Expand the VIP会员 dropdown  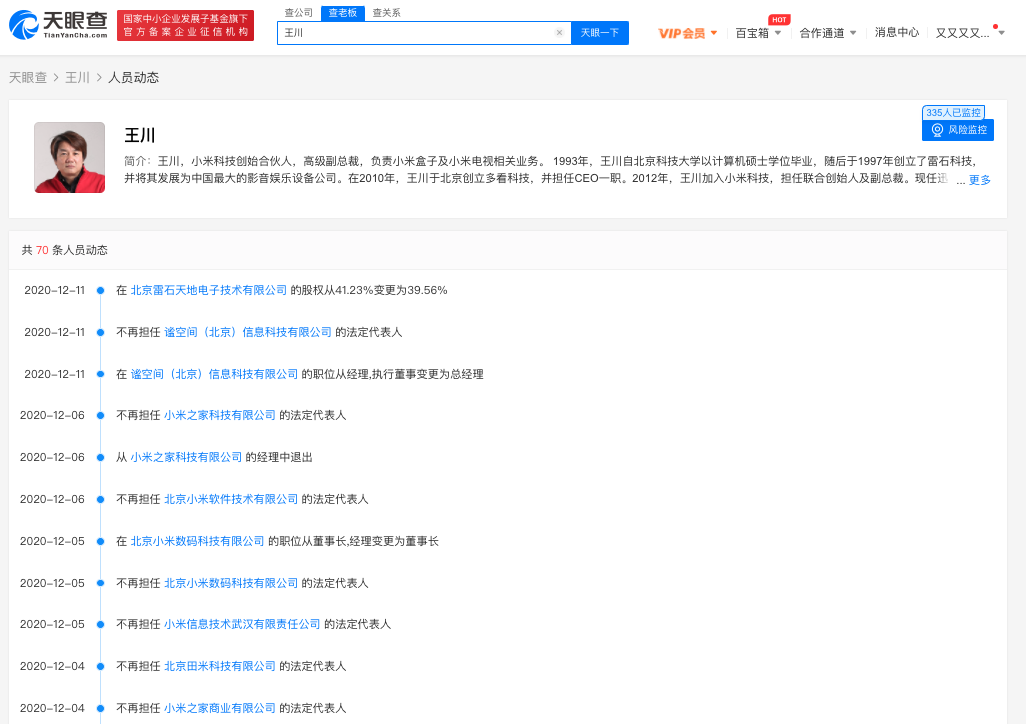pos(688,33)
